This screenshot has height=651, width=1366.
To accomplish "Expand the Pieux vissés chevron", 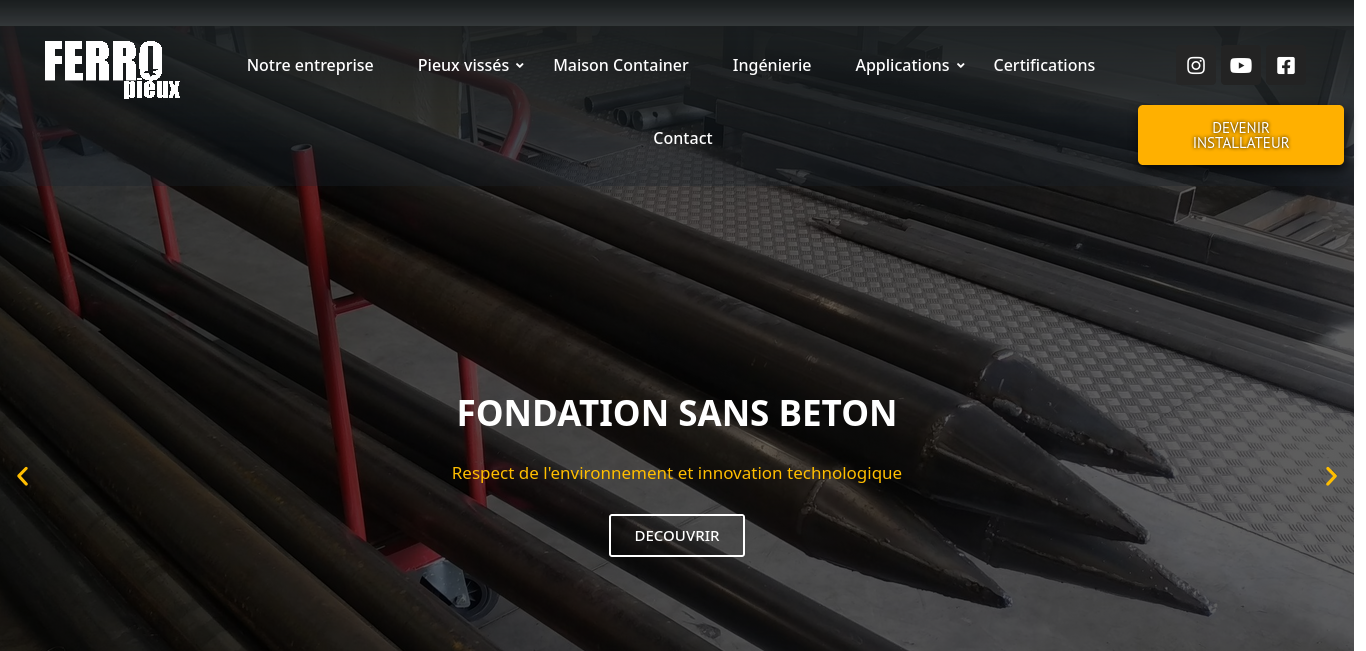I will click(x=520, y=66).
